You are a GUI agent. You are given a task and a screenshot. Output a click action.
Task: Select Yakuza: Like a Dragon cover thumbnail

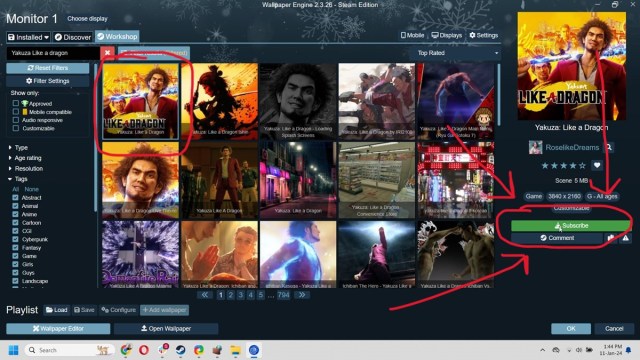[x=140, y=101]
